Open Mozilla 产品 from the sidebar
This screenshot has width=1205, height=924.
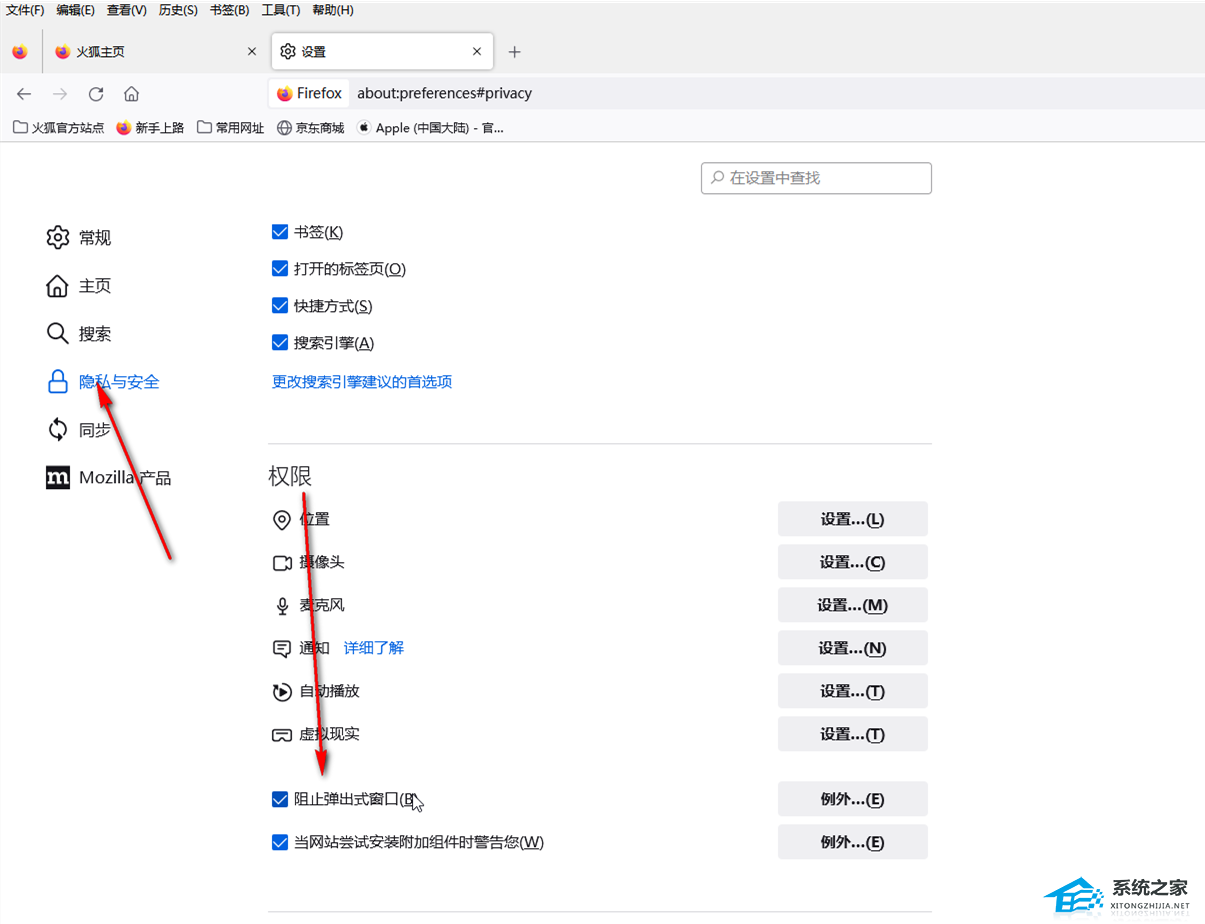click(108, 478)
